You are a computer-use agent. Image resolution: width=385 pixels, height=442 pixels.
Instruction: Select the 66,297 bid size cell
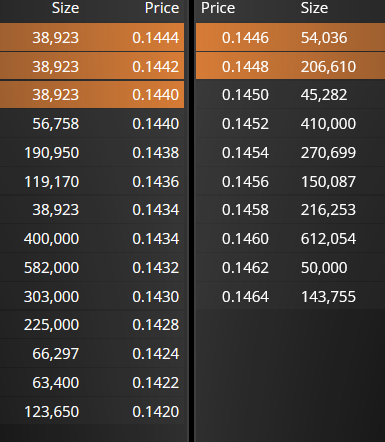click(x=56, y=354)
